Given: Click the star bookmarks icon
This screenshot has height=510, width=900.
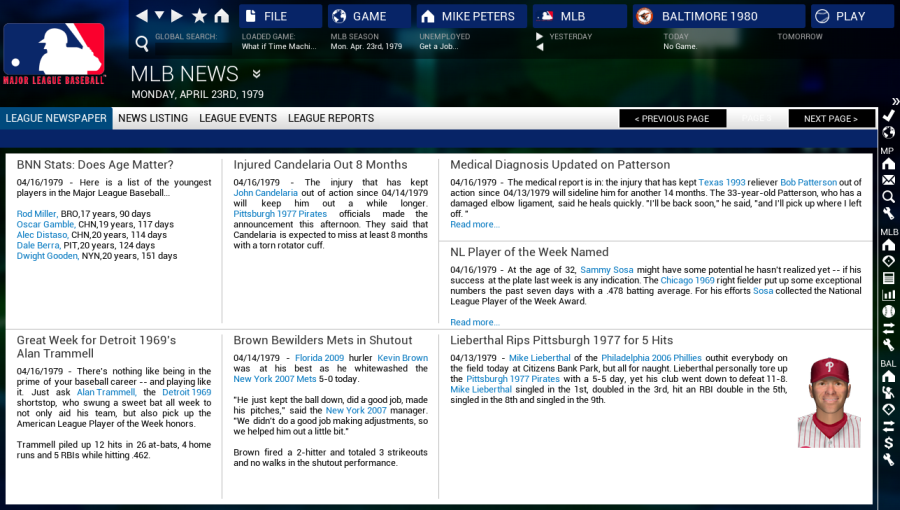Looking at the screenshot, I should click(199, 15).
